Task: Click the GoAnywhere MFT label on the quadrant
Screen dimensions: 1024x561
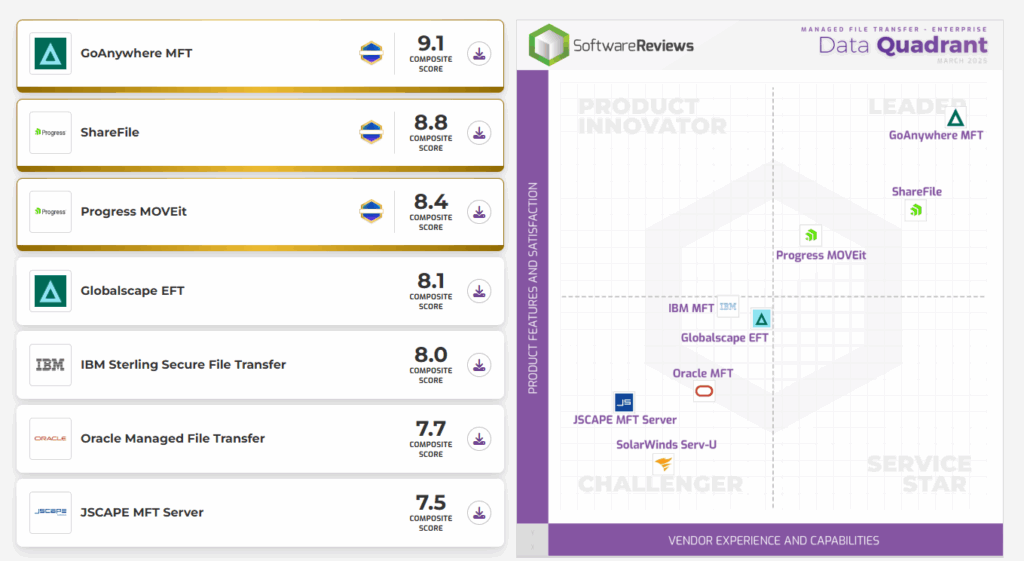Action: (x=936, y=136)
